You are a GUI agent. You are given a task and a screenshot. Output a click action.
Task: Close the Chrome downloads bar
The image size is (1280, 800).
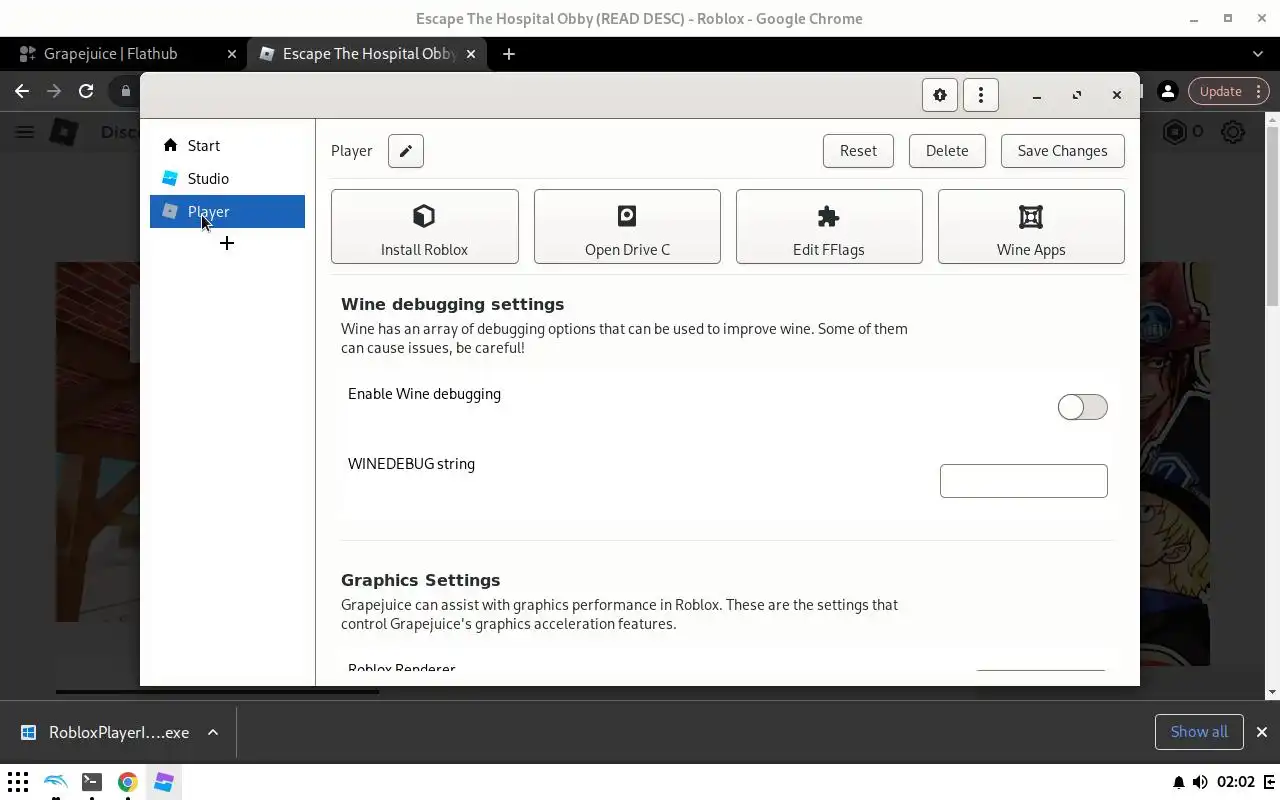click(x=1262, y=732)
